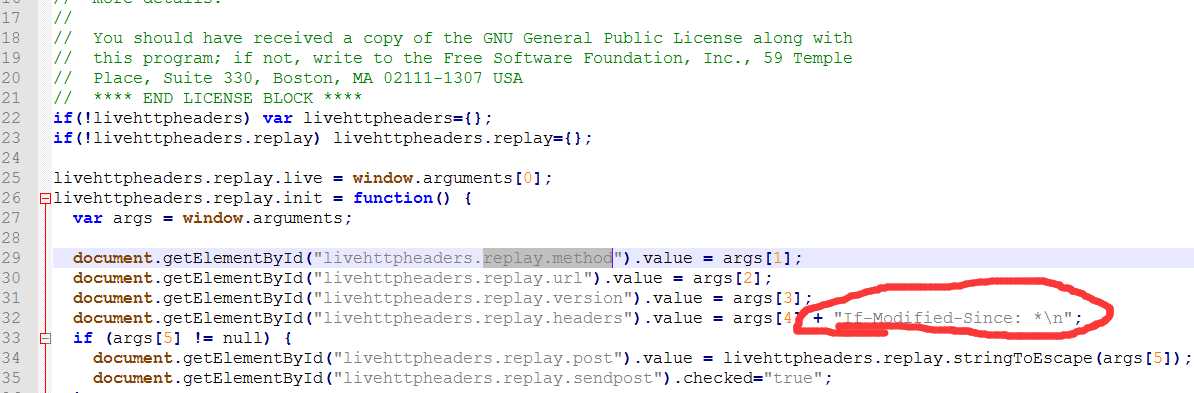This screenshot has width=1194, height=393.
Task: Click the END LICENSE BLOCK comment
Action: coord(227,98)
